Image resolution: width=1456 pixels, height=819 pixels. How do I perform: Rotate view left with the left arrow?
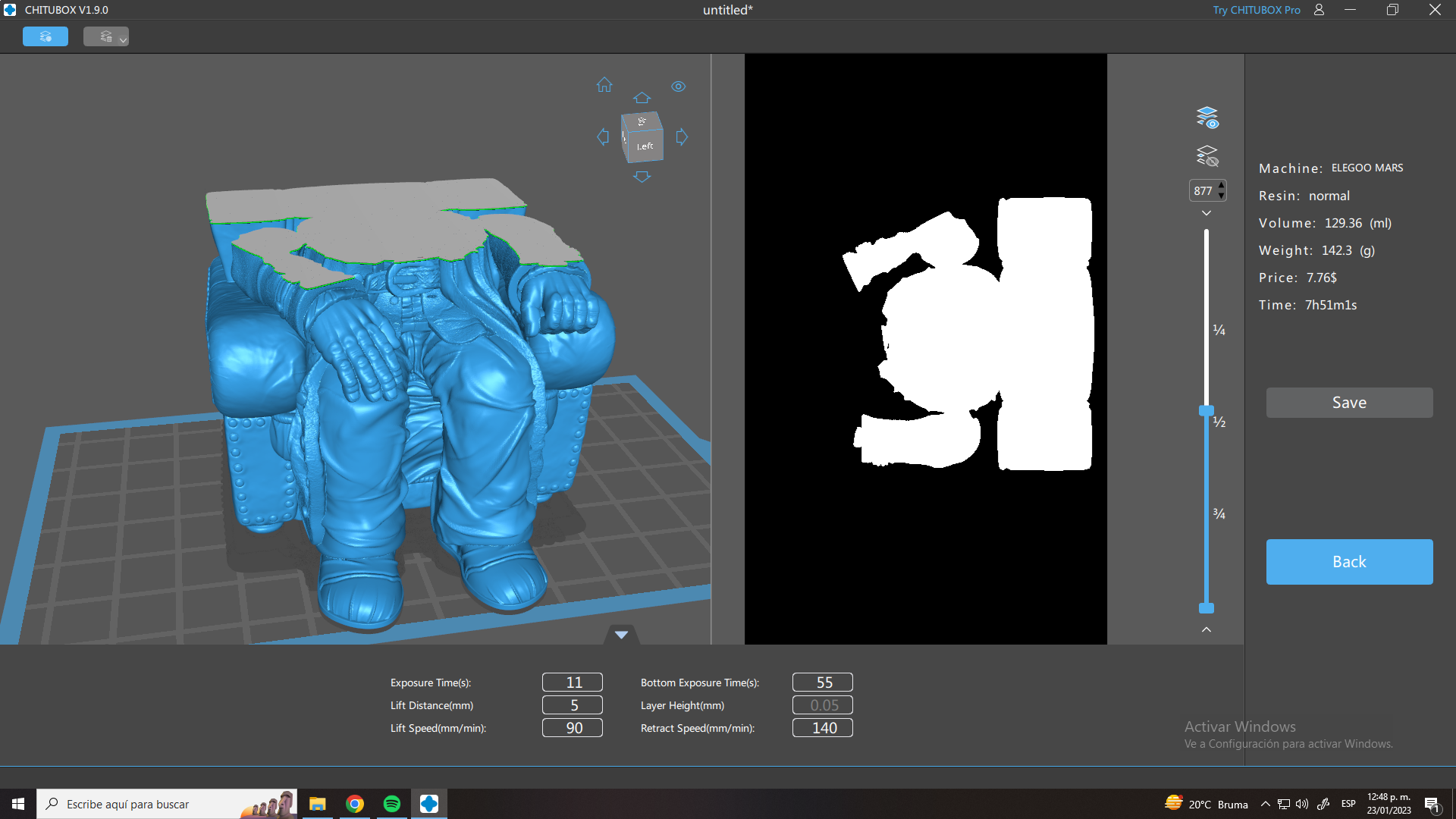pyautogui.click(x=603, y=137)
